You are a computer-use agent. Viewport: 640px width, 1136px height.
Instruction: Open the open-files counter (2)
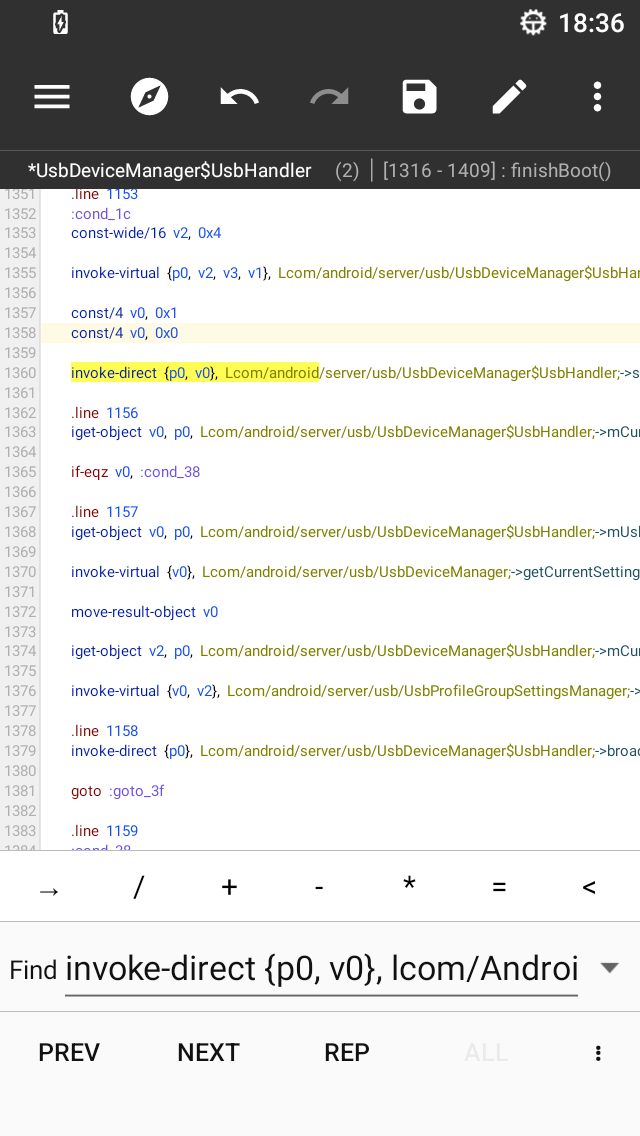point(347,171)
